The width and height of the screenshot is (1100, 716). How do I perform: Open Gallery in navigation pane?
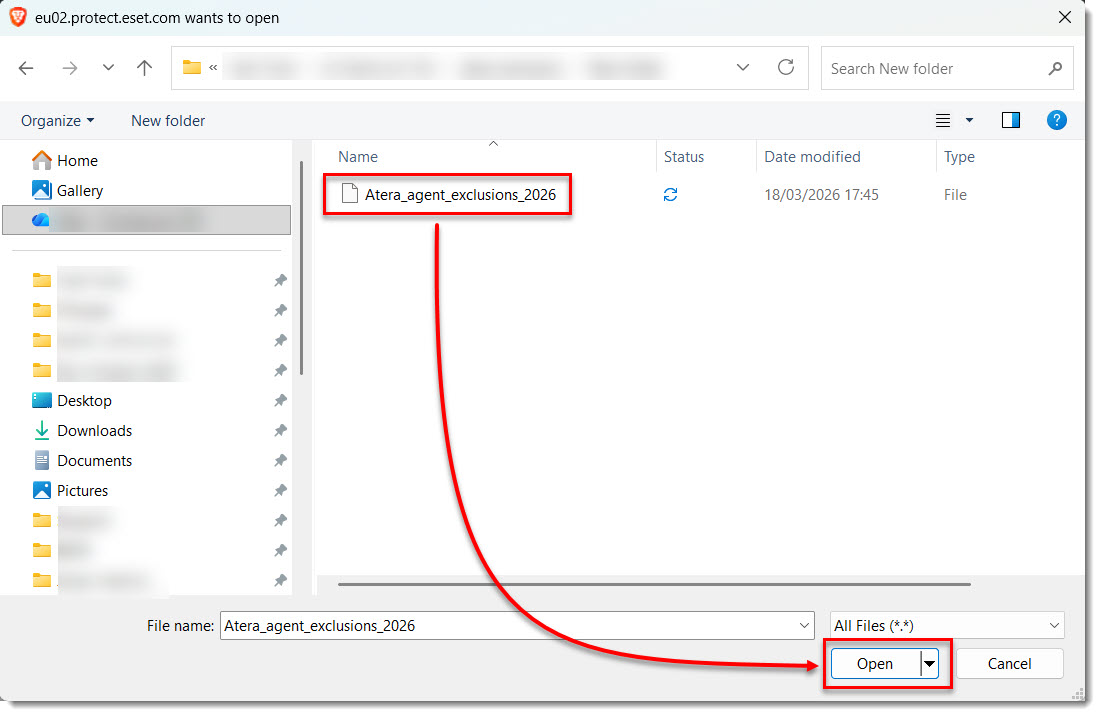(x=79, y=191)
